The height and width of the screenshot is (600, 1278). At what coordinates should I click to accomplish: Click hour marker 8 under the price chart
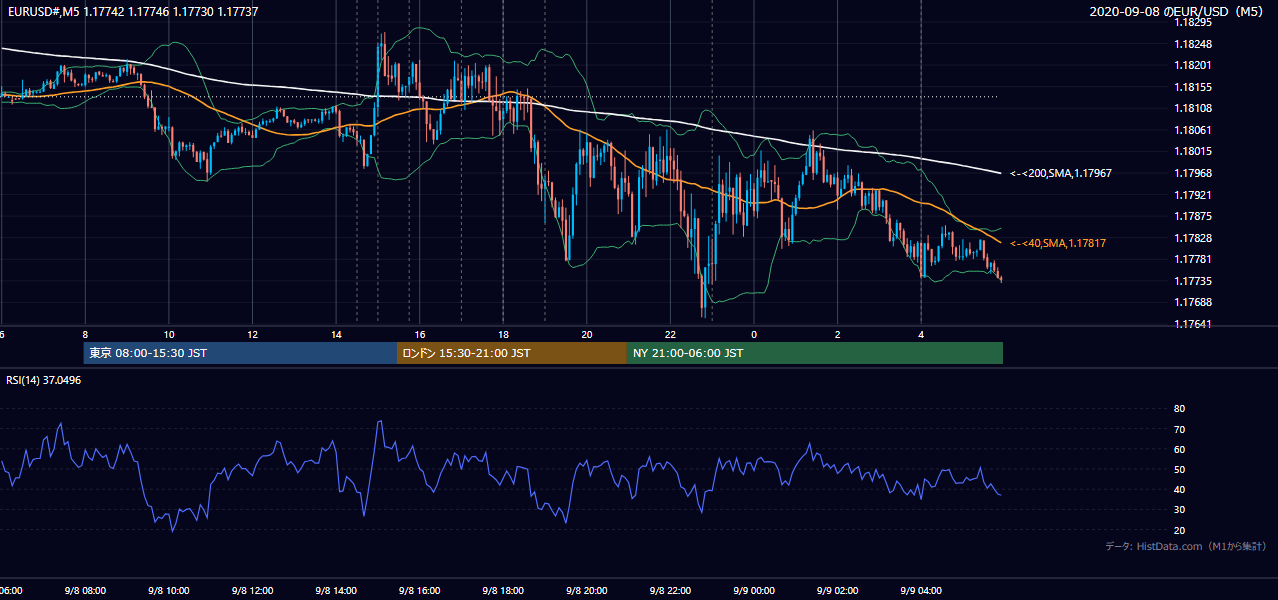pos(85,334)
